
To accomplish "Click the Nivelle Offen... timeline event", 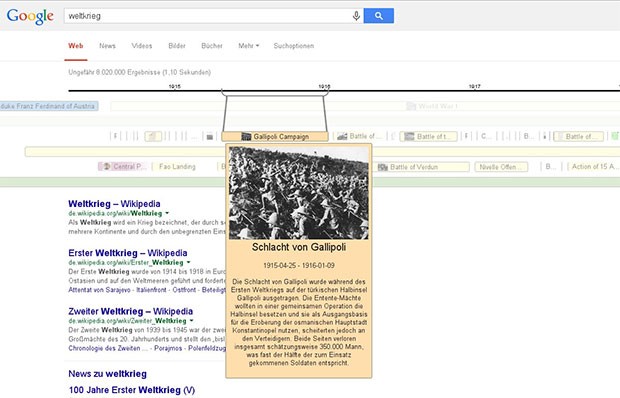I will 501,167.
